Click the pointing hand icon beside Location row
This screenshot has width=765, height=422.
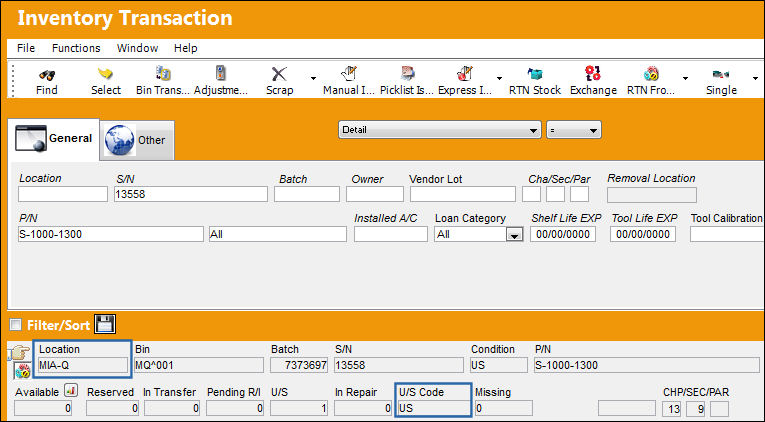click(19, 352)
